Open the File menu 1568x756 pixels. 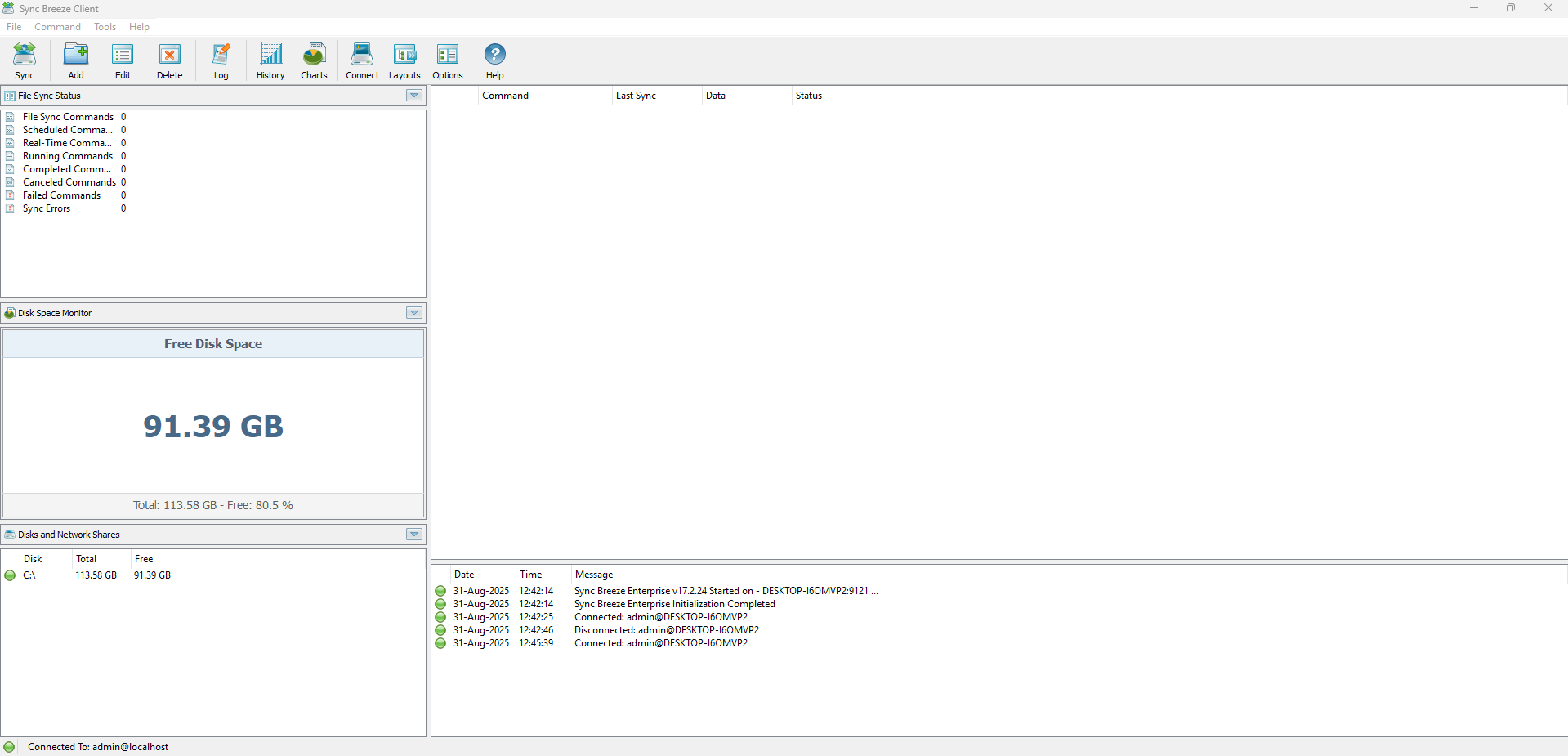point(14,27)
